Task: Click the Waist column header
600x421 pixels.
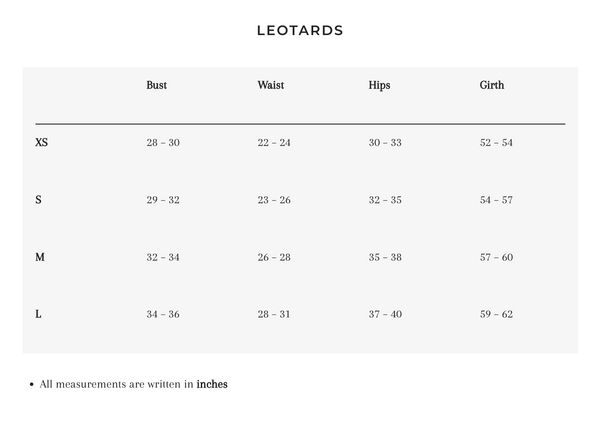Action: [270, 85]
